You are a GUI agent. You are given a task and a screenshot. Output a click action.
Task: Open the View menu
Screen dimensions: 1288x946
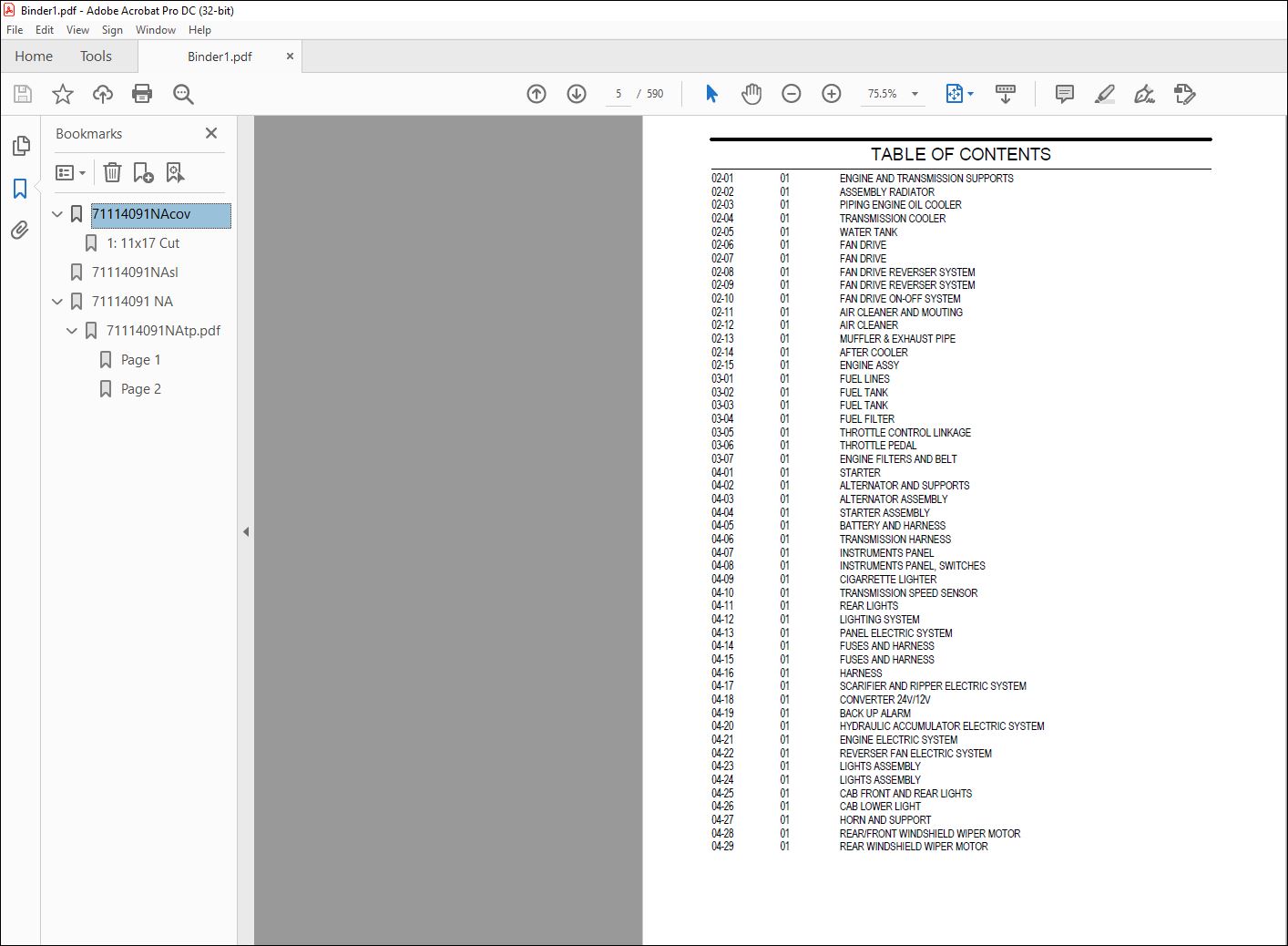(x=77, y=30)
